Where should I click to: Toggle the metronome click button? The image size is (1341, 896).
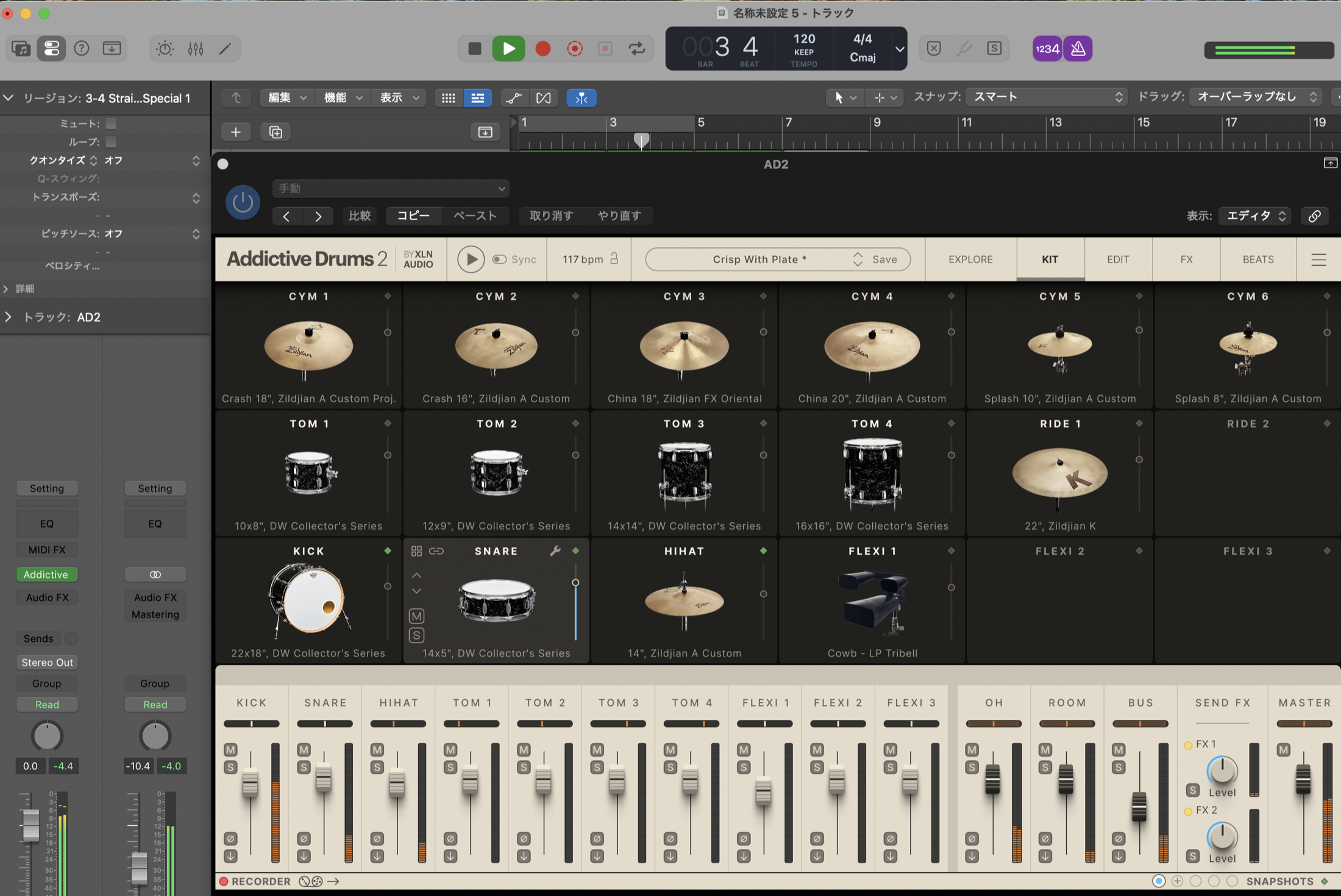point(1078,49)
